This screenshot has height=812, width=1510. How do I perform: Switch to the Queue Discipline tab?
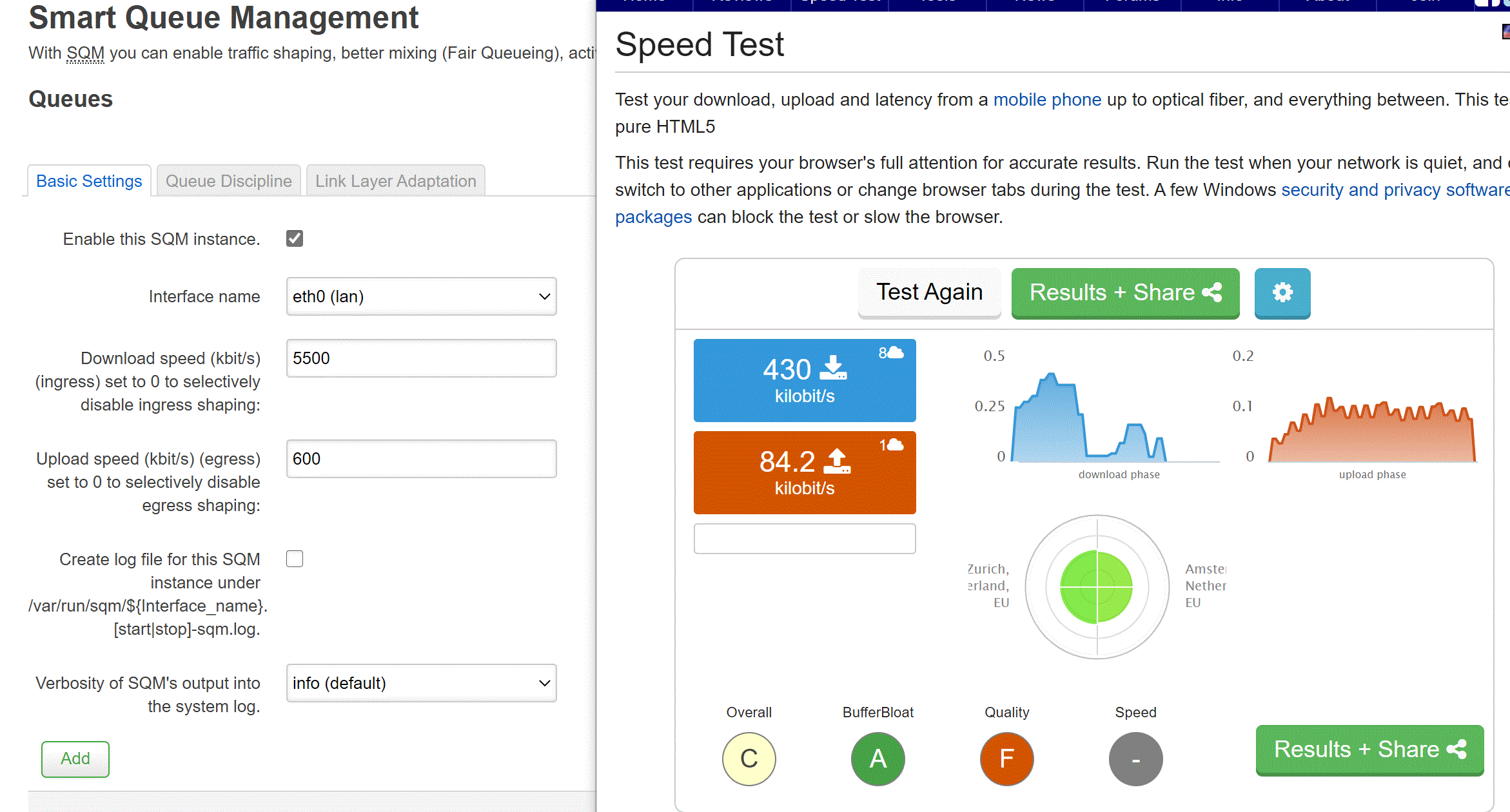point(228,181)
